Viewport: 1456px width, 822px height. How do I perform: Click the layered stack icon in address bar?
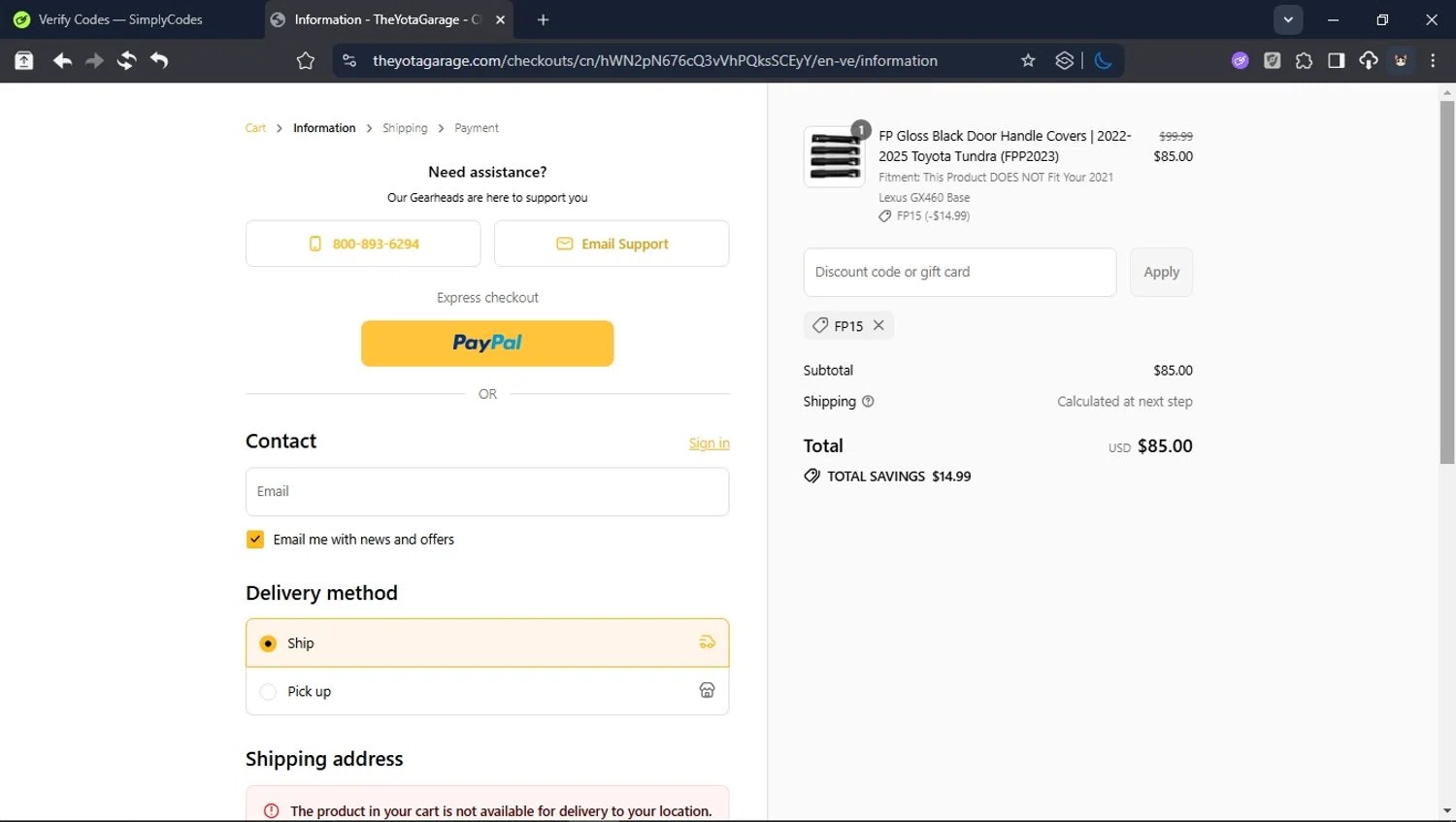[1065, 61]
